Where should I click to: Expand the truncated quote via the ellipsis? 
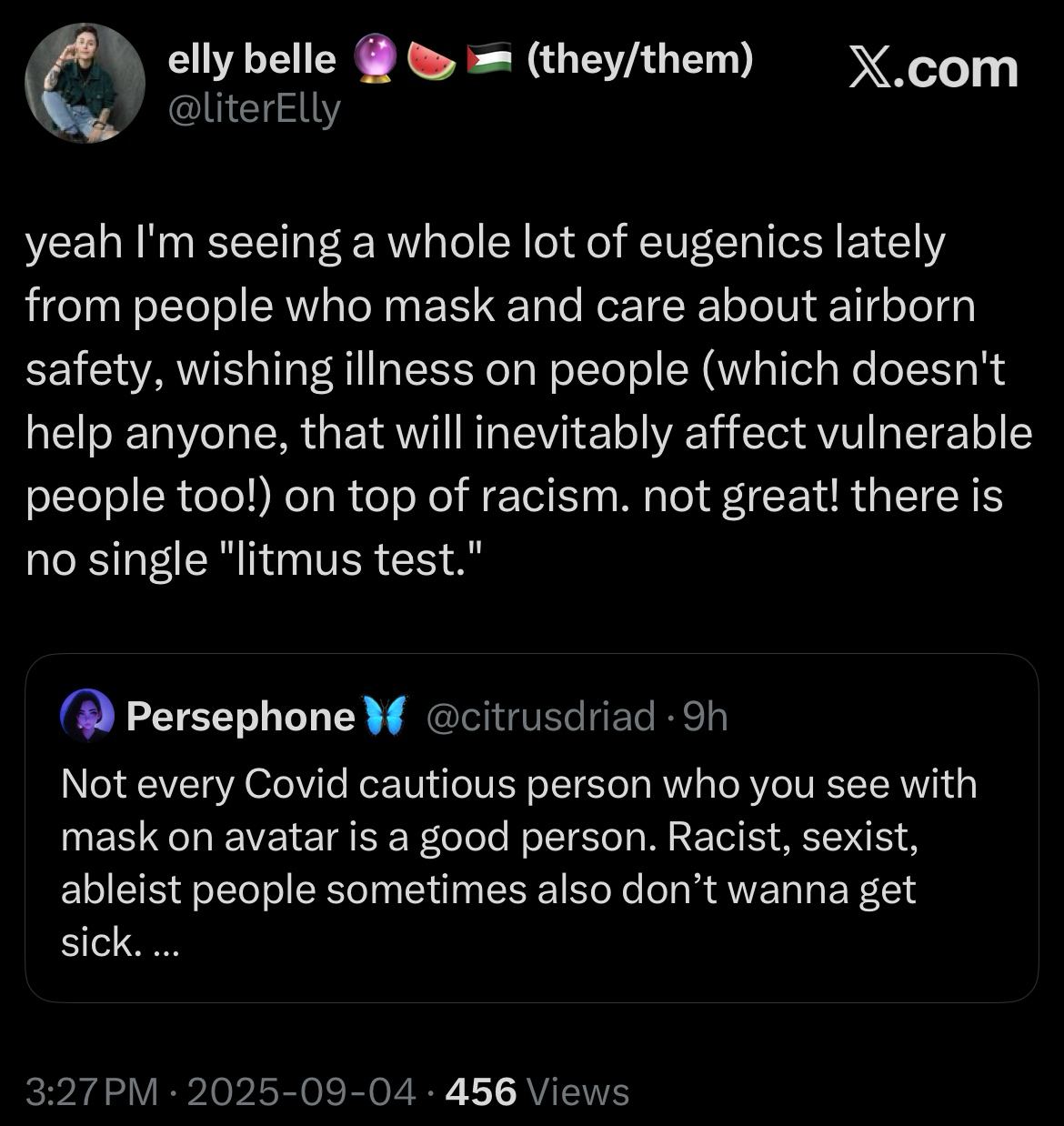167,944
